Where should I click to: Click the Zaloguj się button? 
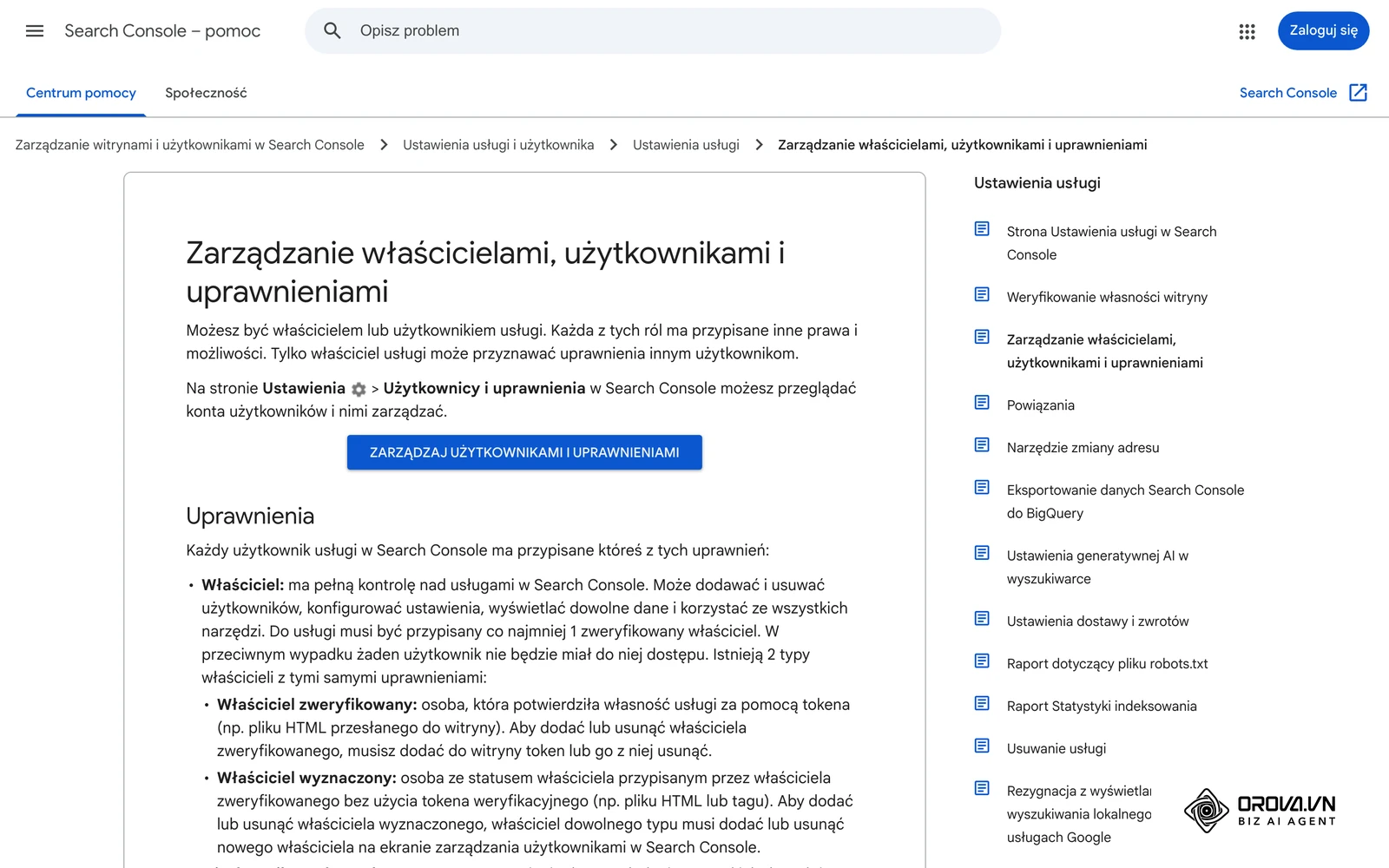click(x=1323, y=31)
